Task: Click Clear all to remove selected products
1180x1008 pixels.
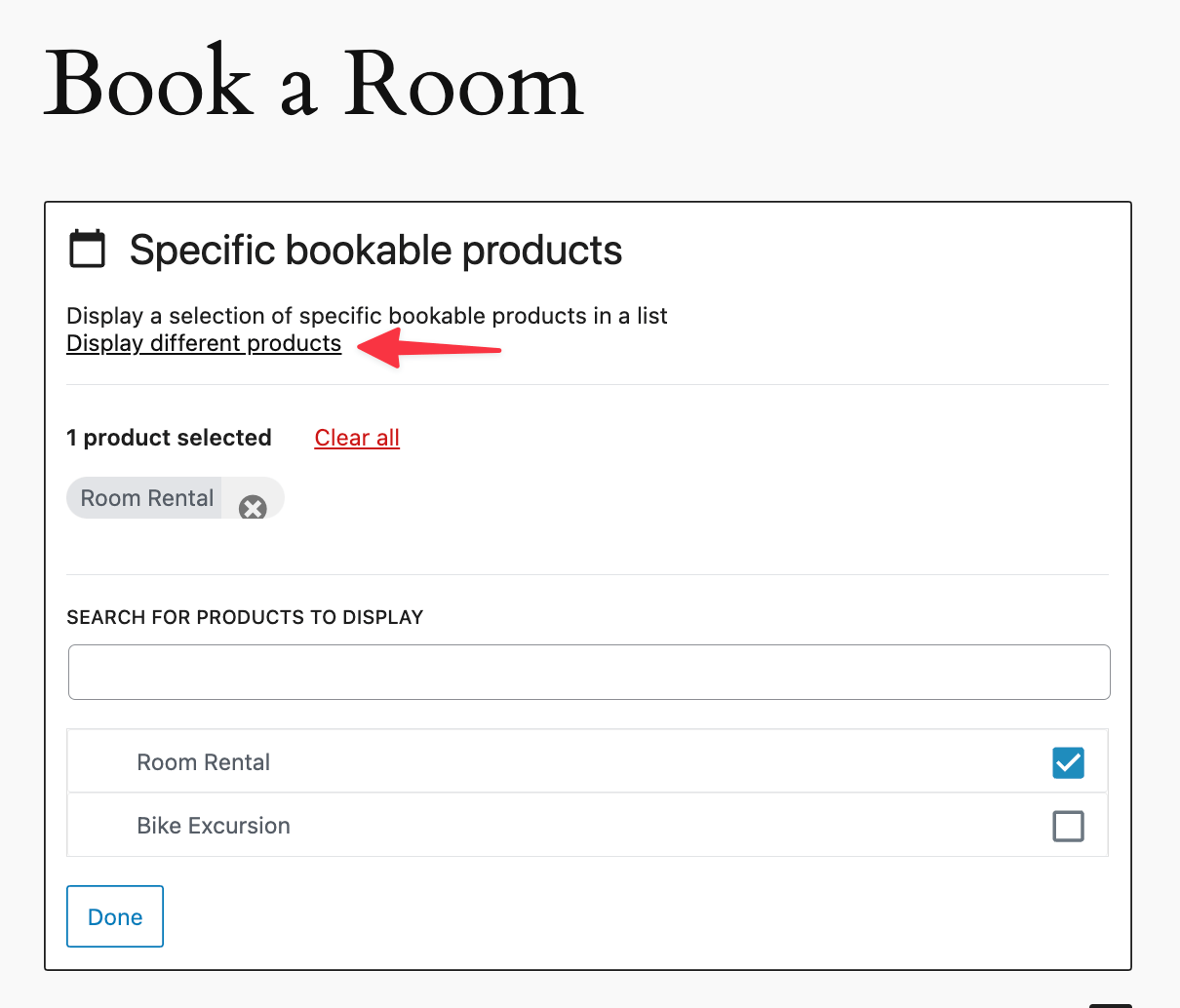Action: click(357, 438)
